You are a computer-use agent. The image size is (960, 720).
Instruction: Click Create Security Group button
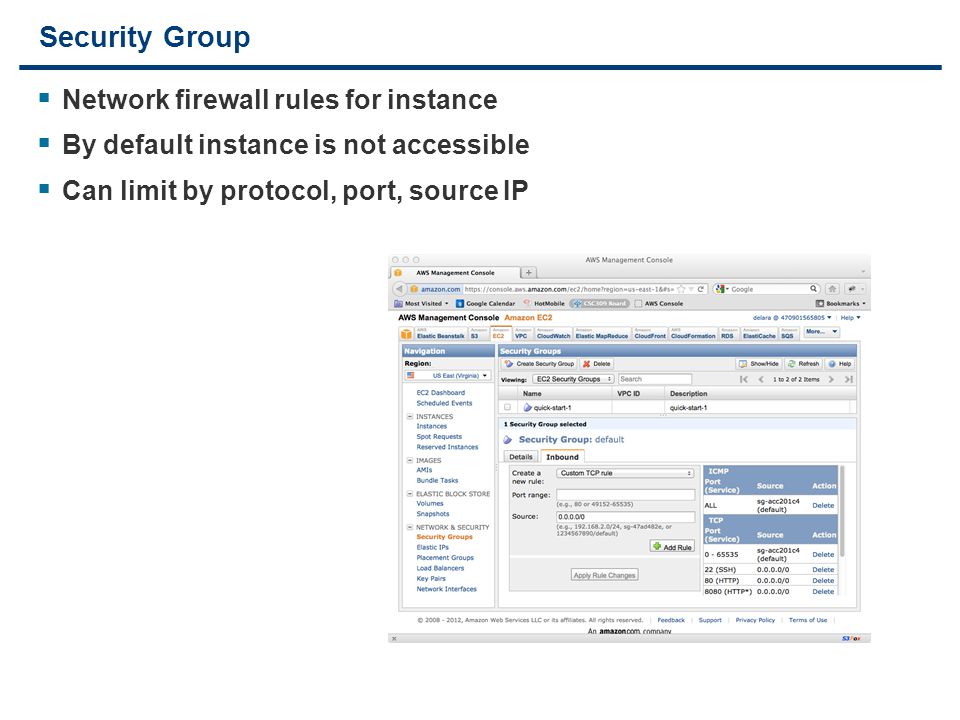coord(539,364)
